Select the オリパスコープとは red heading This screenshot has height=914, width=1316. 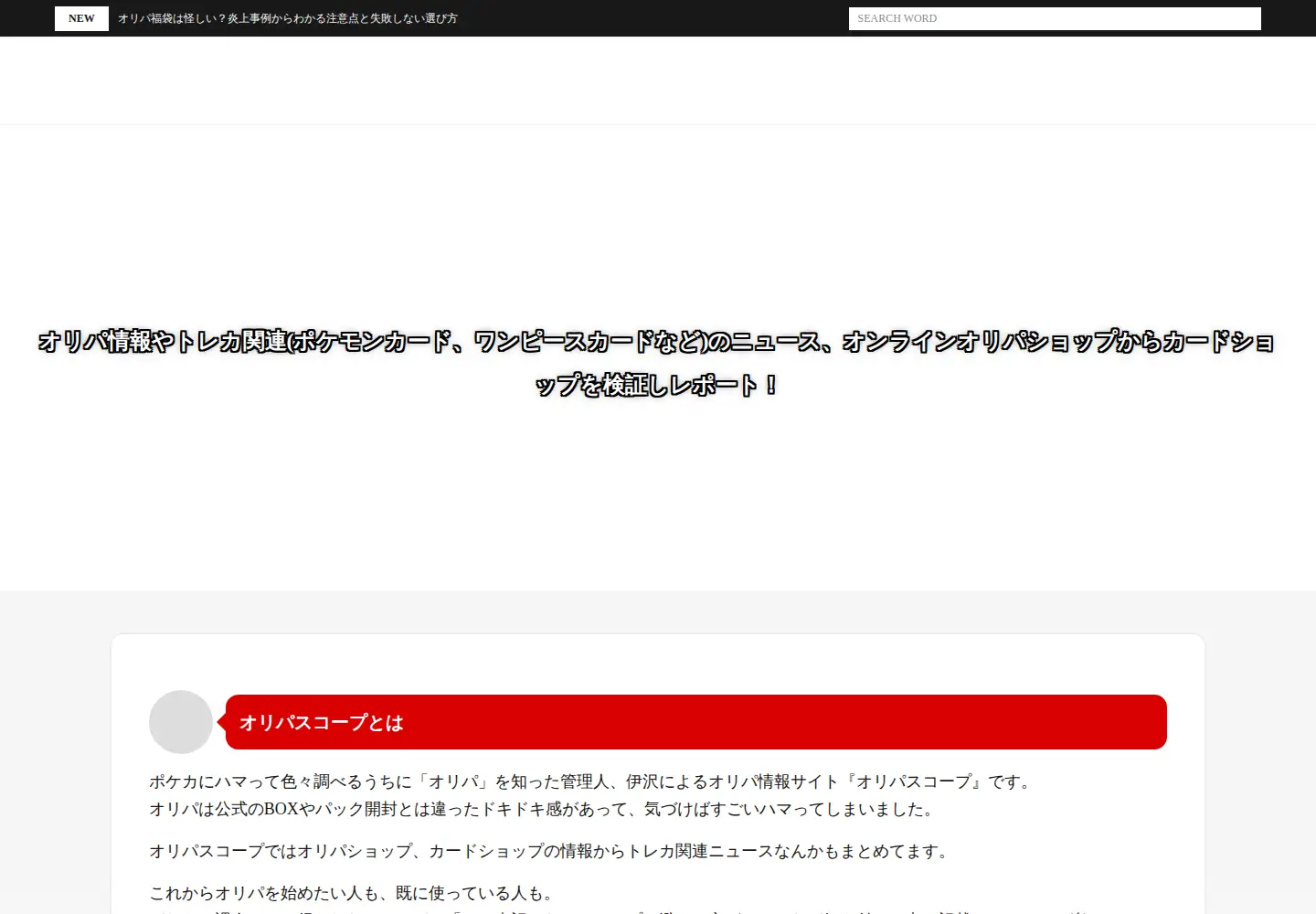696,722
